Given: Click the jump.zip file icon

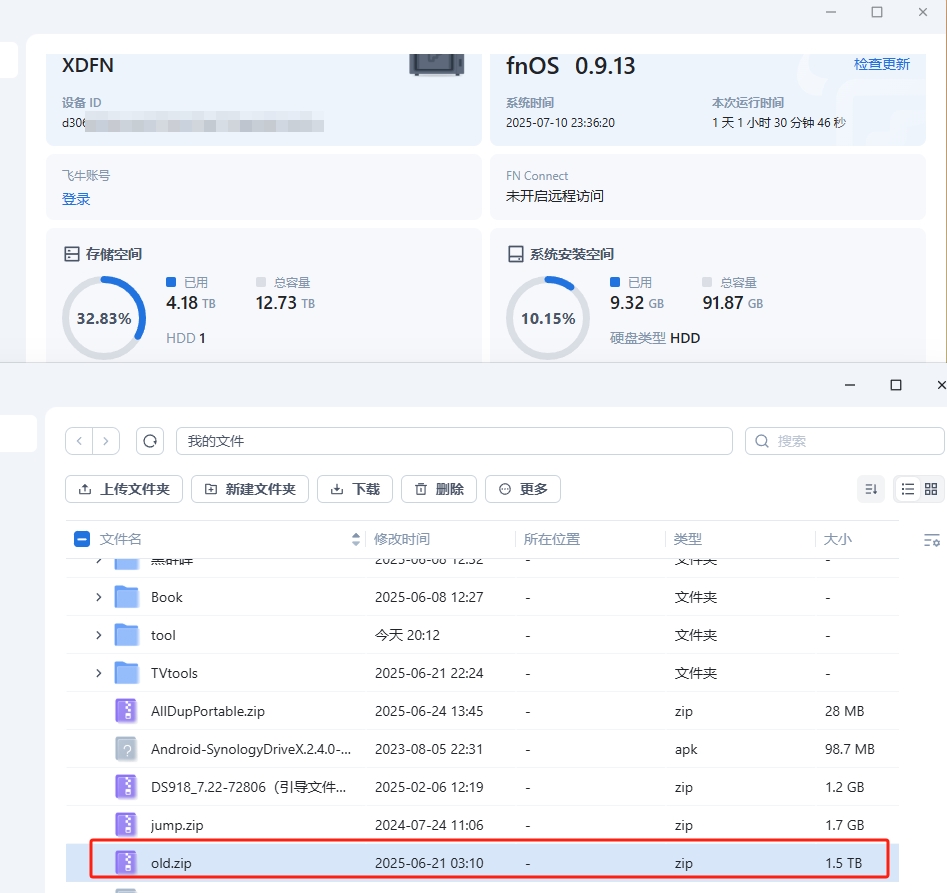Looking at the screenshot, I should pyautogui.click(x=126, y=825).
